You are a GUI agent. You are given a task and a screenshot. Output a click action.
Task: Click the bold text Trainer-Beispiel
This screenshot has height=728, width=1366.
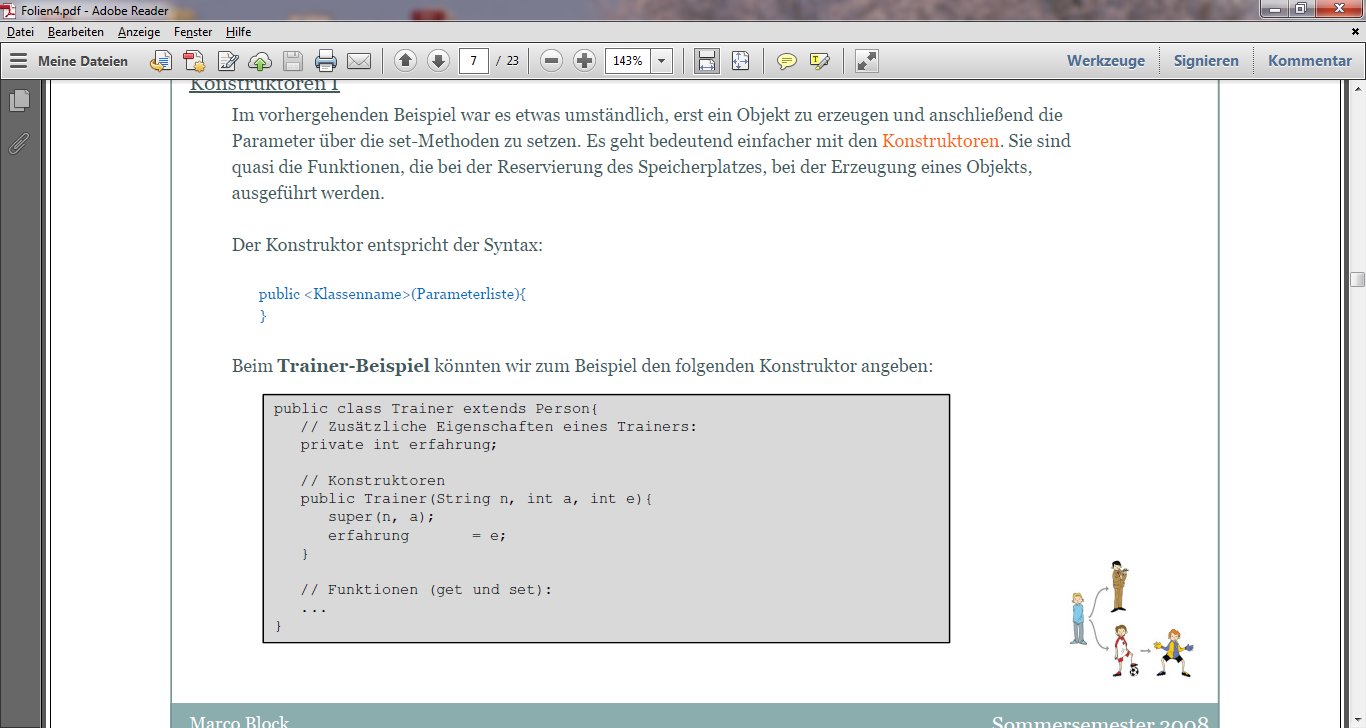coord(354,366)
